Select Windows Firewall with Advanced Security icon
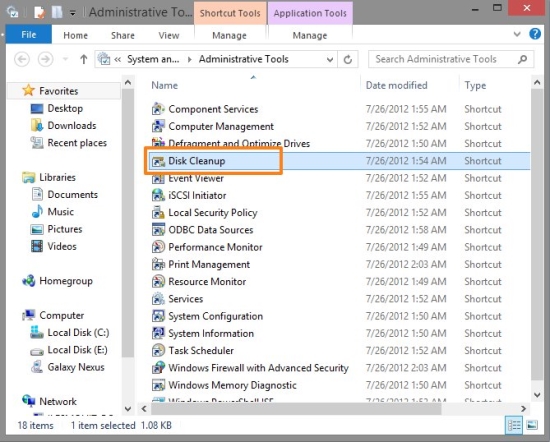550x442 pixels. (x=158, y=368)
